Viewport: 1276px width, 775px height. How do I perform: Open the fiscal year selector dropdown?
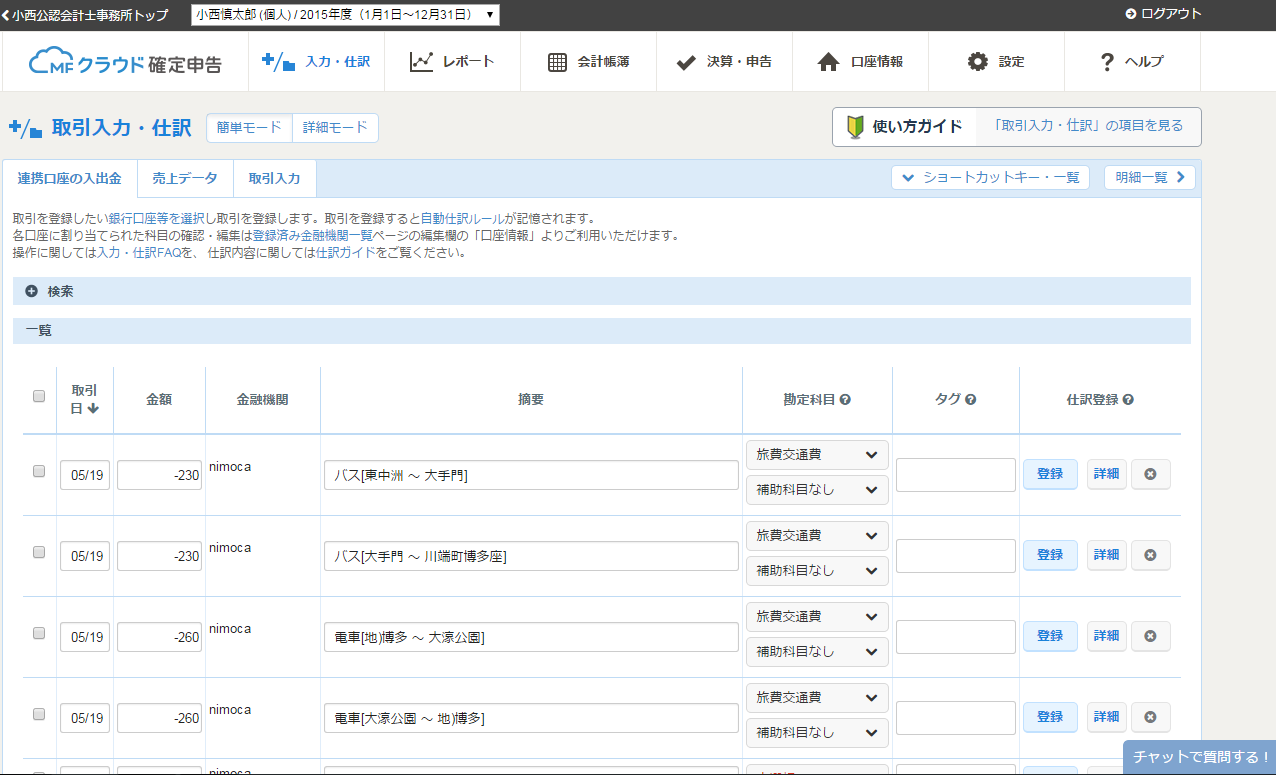(x=345, y=14)
